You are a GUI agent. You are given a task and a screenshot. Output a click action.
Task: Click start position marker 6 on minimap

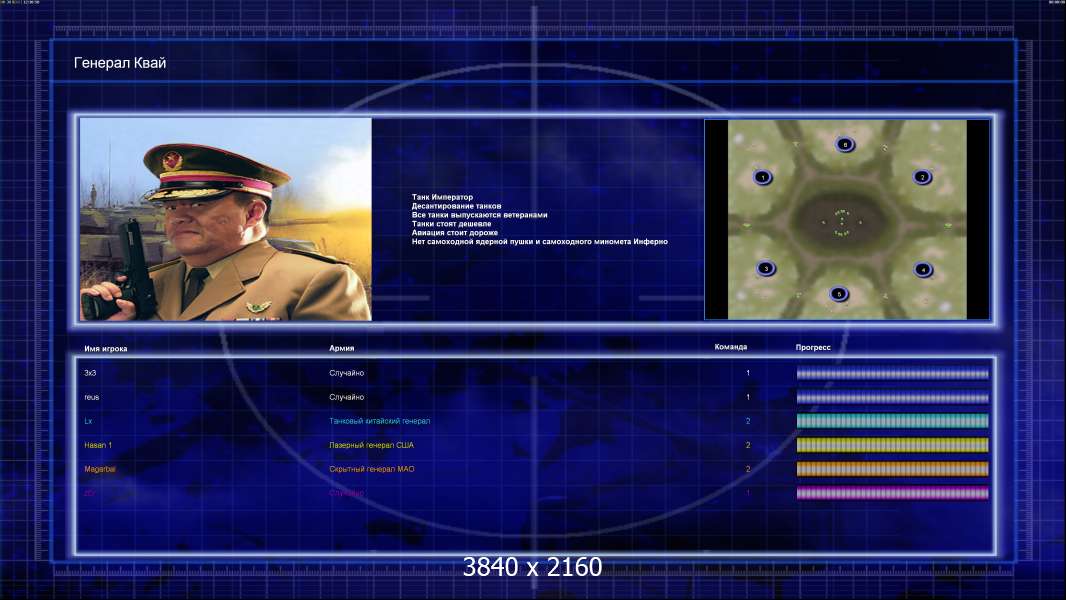point(845,145)
